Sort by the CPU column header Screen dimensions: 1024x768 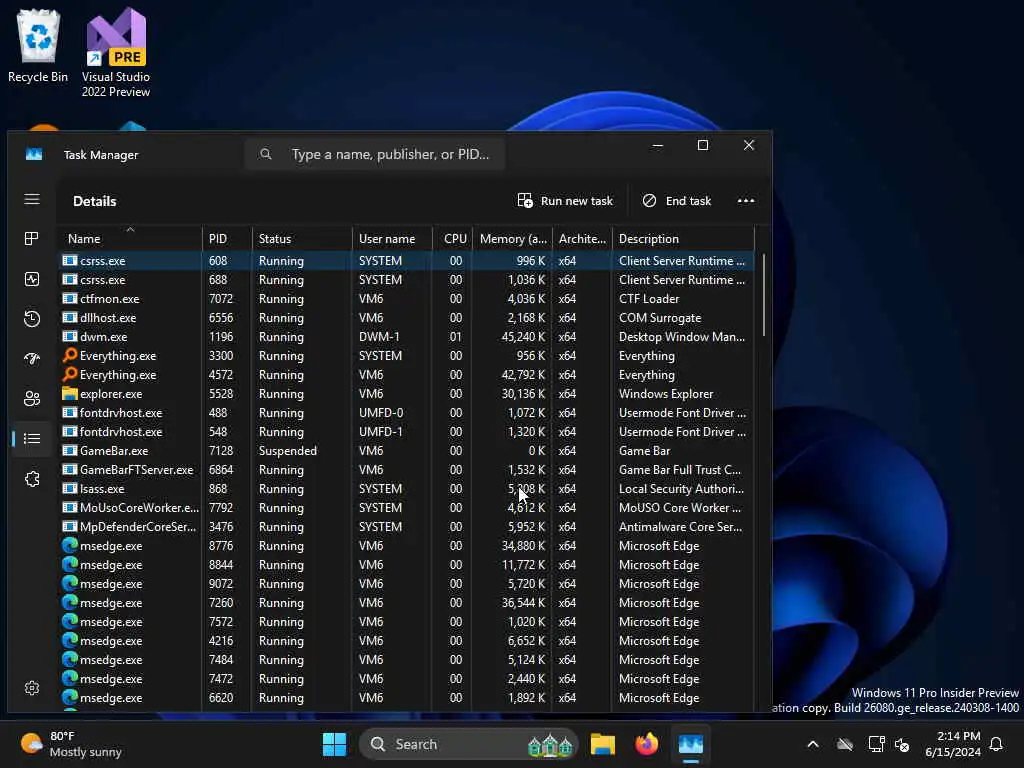coord(454,238)
